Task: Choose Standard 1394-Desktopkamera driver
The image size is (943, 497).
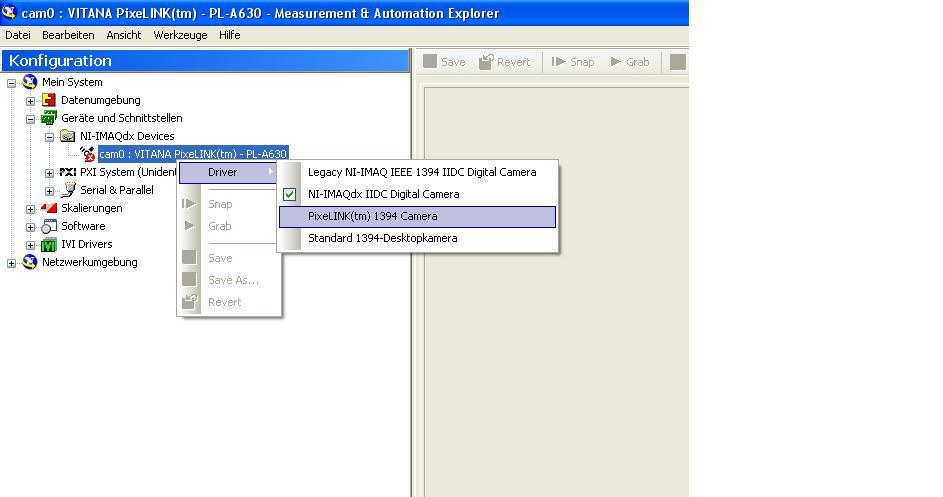Action: 417,238
